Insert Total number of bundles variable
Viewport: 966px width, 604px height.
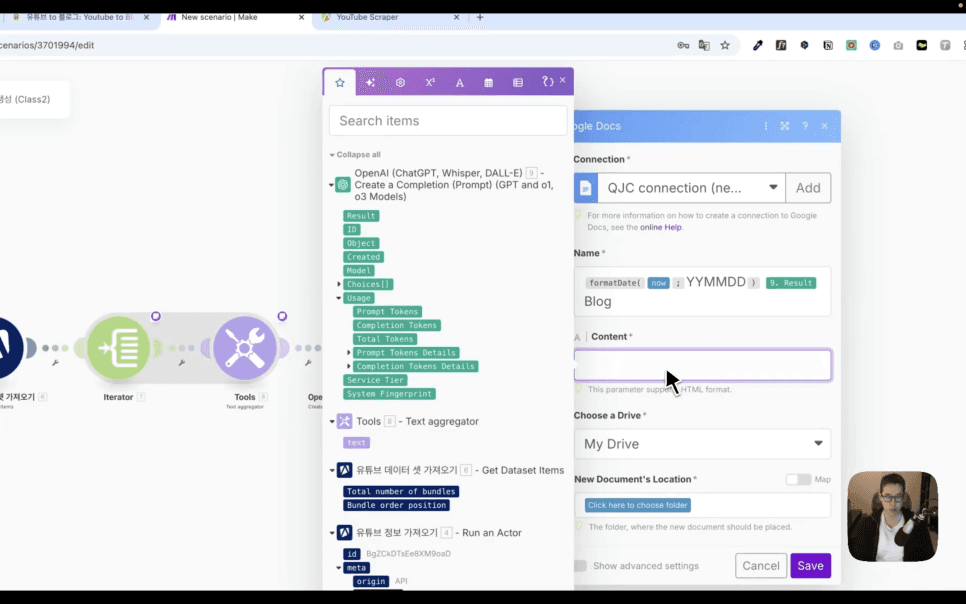pos(401,491)
